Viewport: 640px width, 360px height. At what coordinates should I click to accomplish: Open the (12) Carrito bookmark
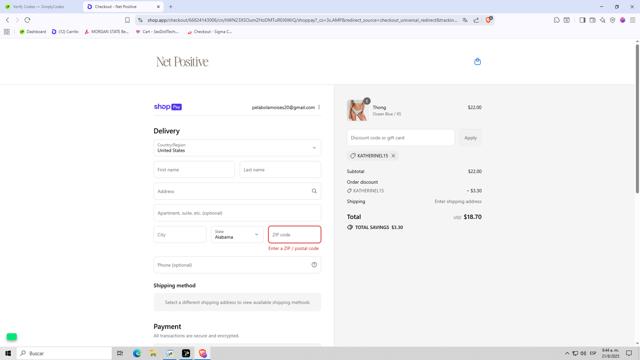pos(65,31)
